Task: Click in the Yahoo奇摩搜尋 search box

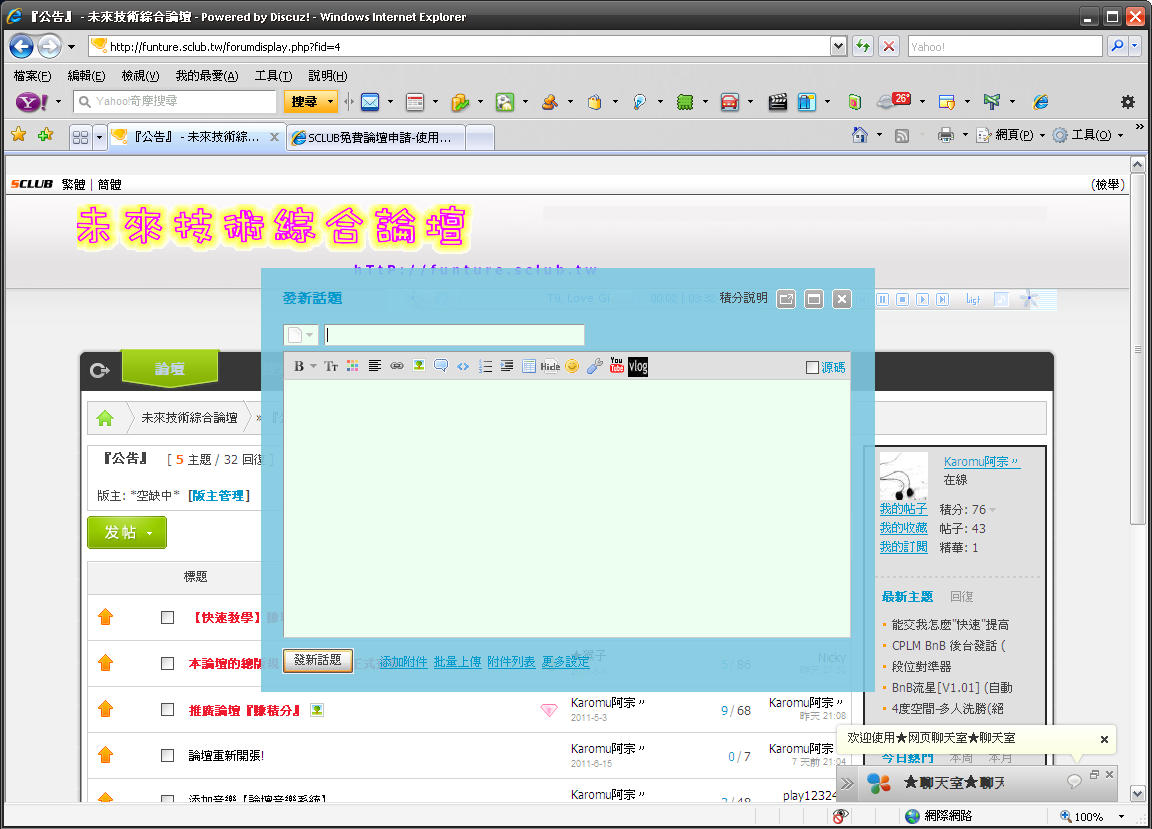Action: (175, 101)
